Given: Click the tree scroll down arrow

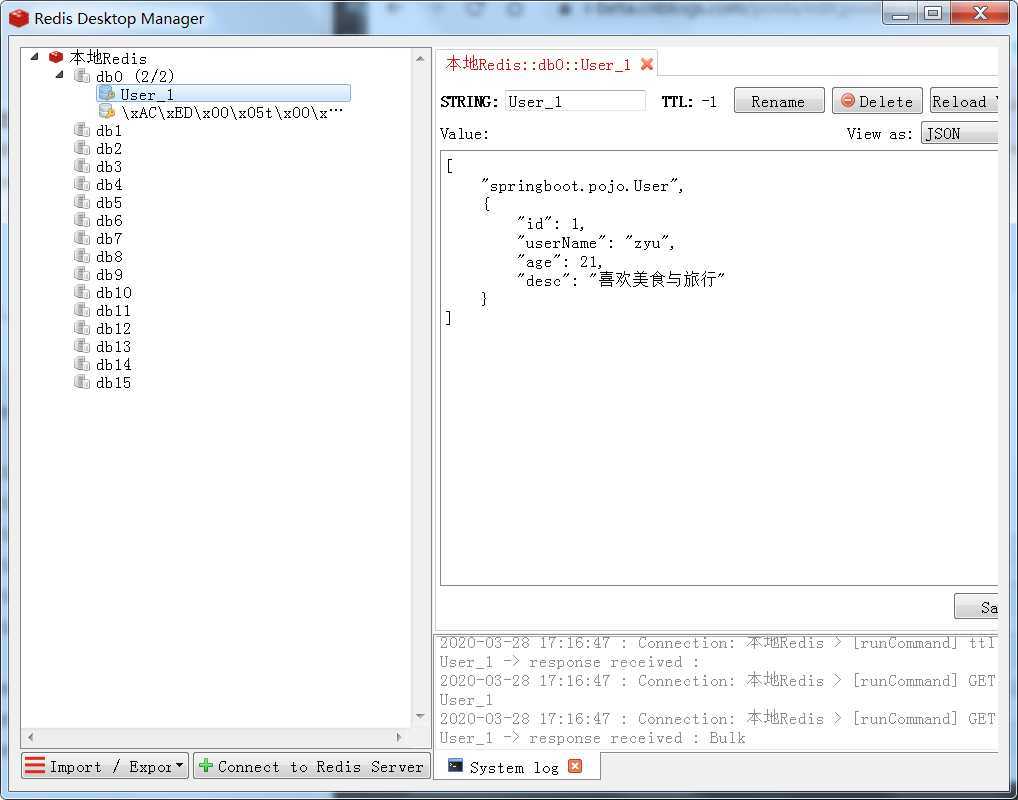Looking at the screenshot, I should pyautogui.click(x=420, y=716).
